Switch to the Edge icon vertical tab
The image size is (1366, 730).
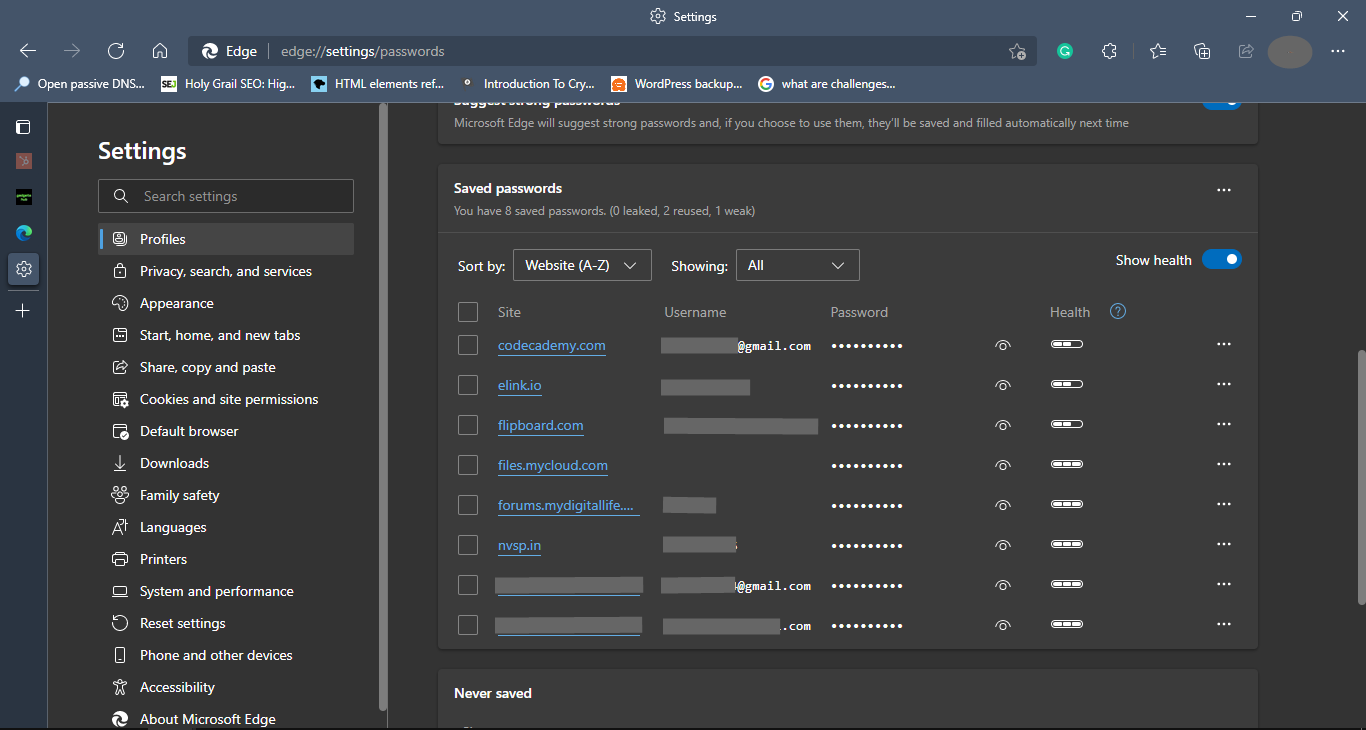23,233
